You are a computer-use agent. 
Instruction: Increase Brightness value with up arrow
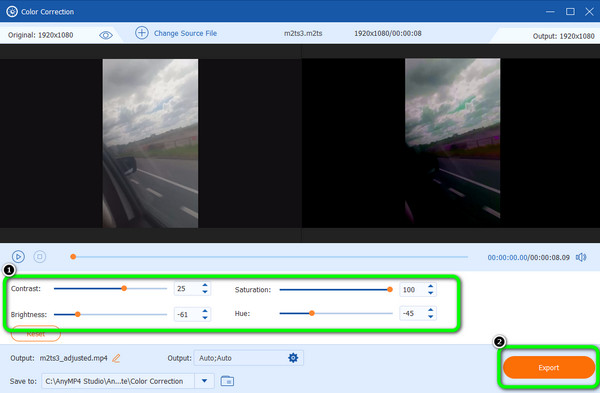click(205, 311)
